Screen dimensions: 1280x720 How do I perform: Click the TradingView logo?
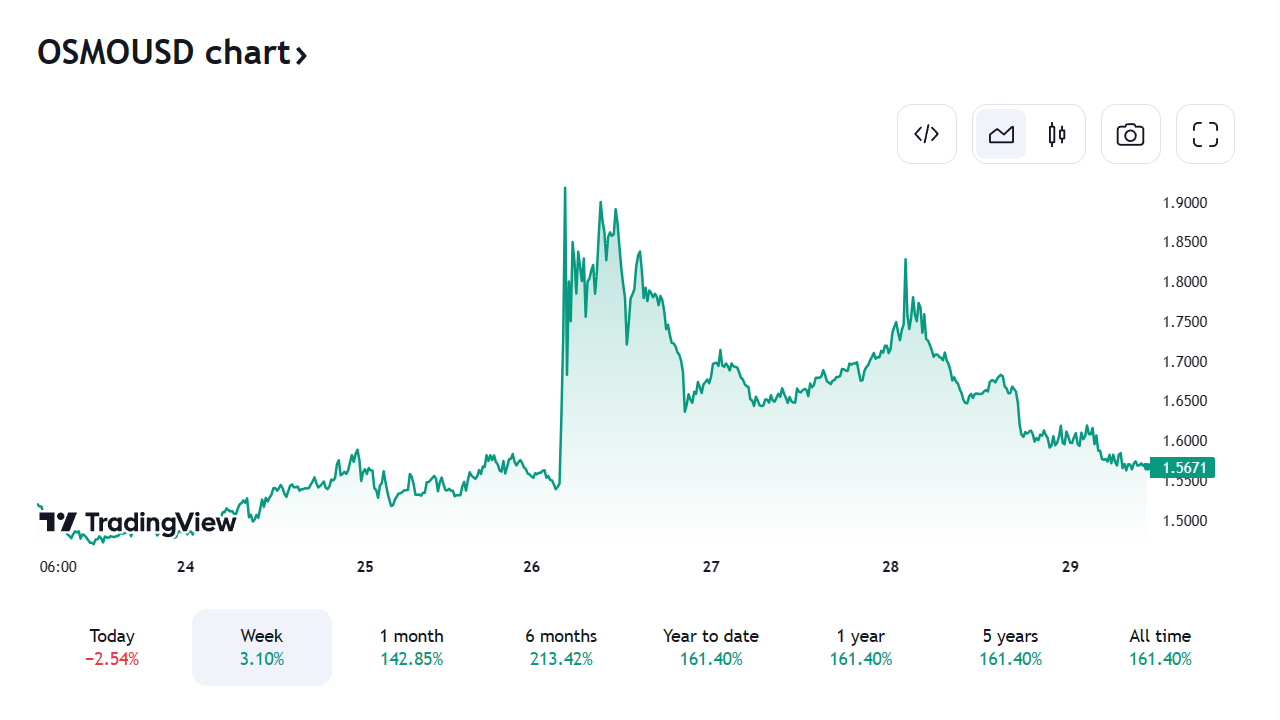(x=138, y=522)
